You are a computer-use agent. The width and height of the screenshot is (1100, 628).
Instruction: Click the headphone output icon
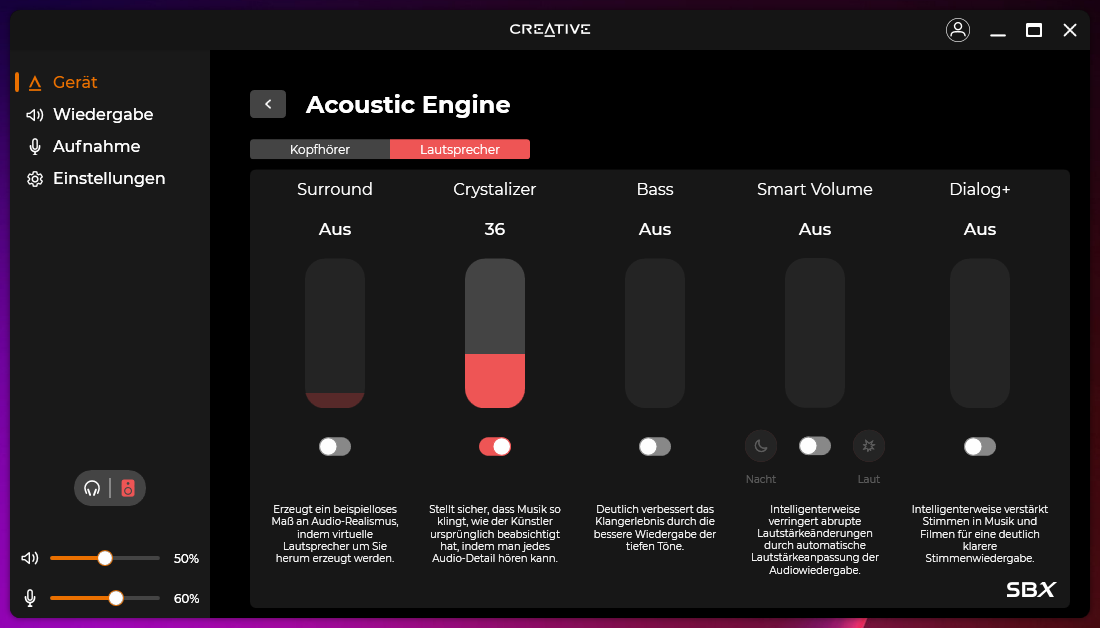click(93, 488)
